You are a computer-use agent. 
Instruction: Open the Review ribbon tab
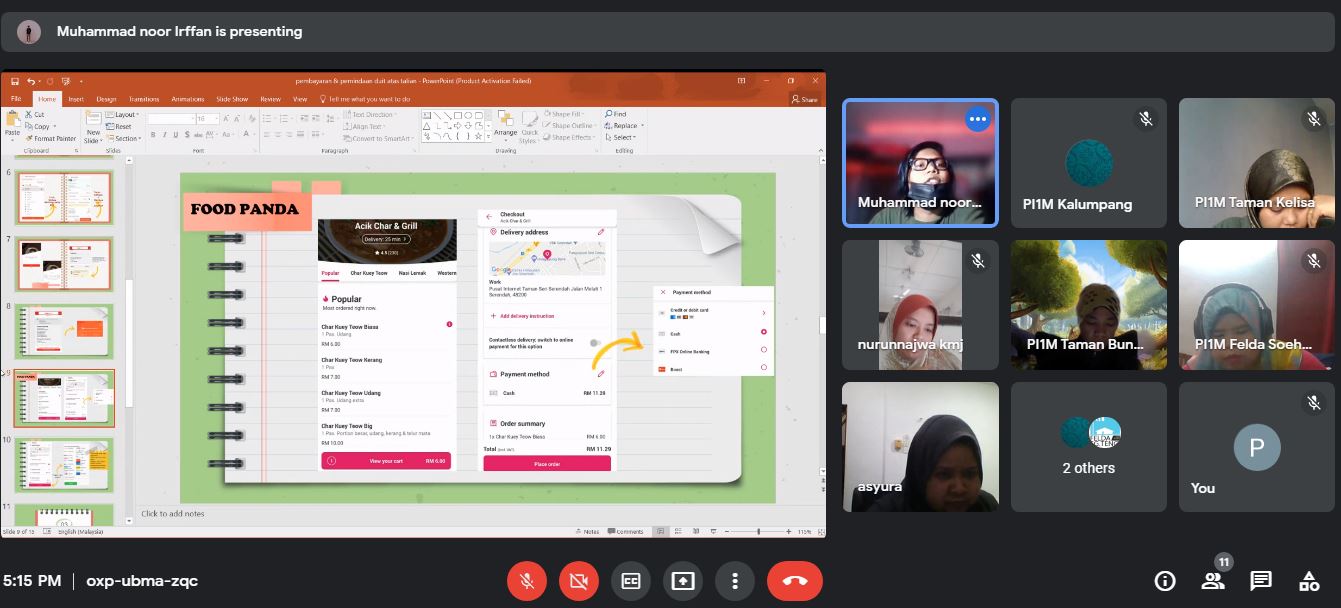coord(270,99)
